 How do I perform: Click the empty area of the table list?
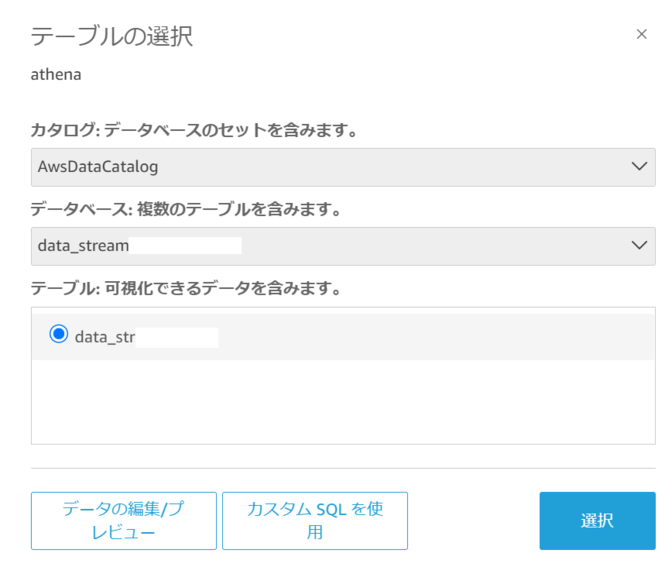(x=342, y=402)
